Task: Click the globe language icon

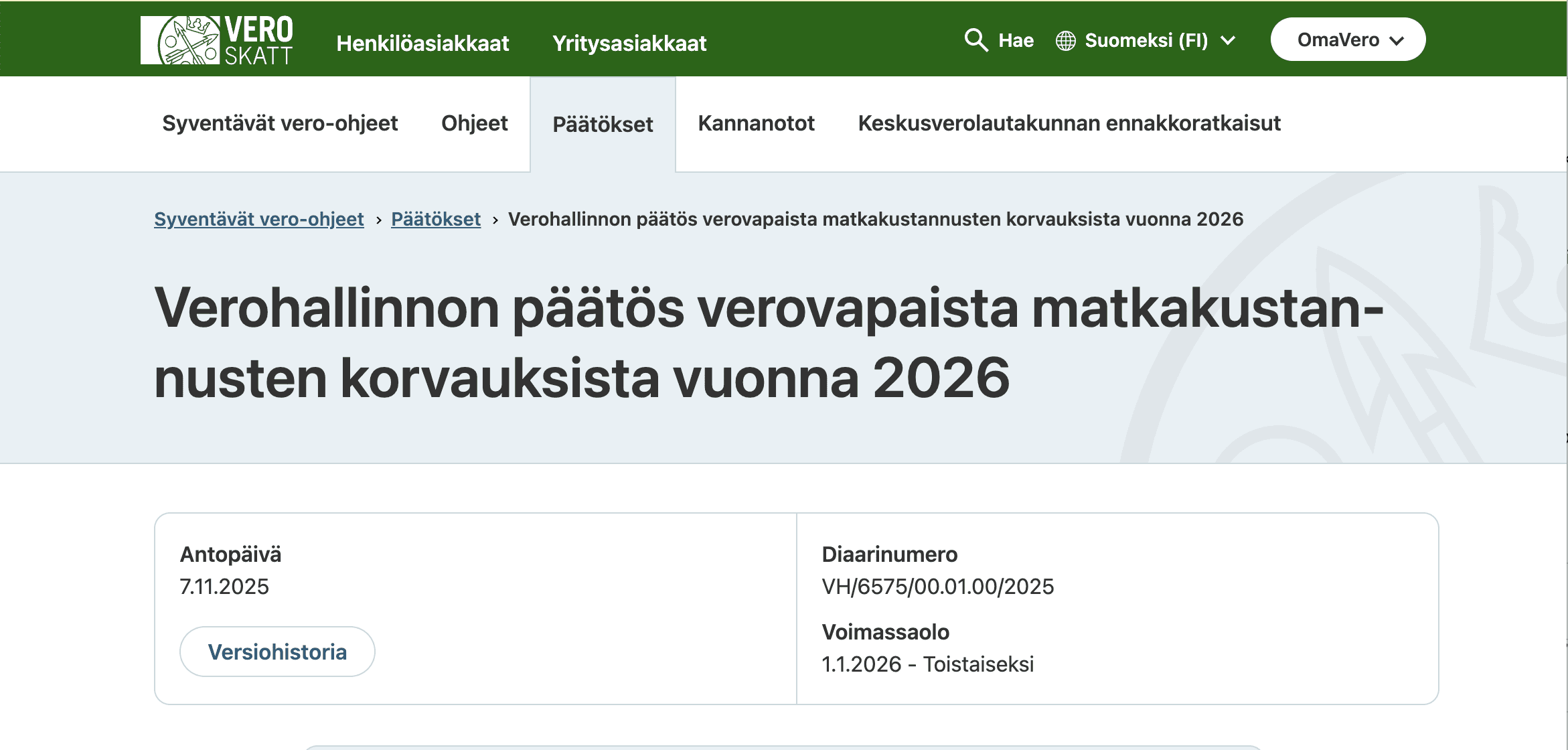Action: 1065,41
